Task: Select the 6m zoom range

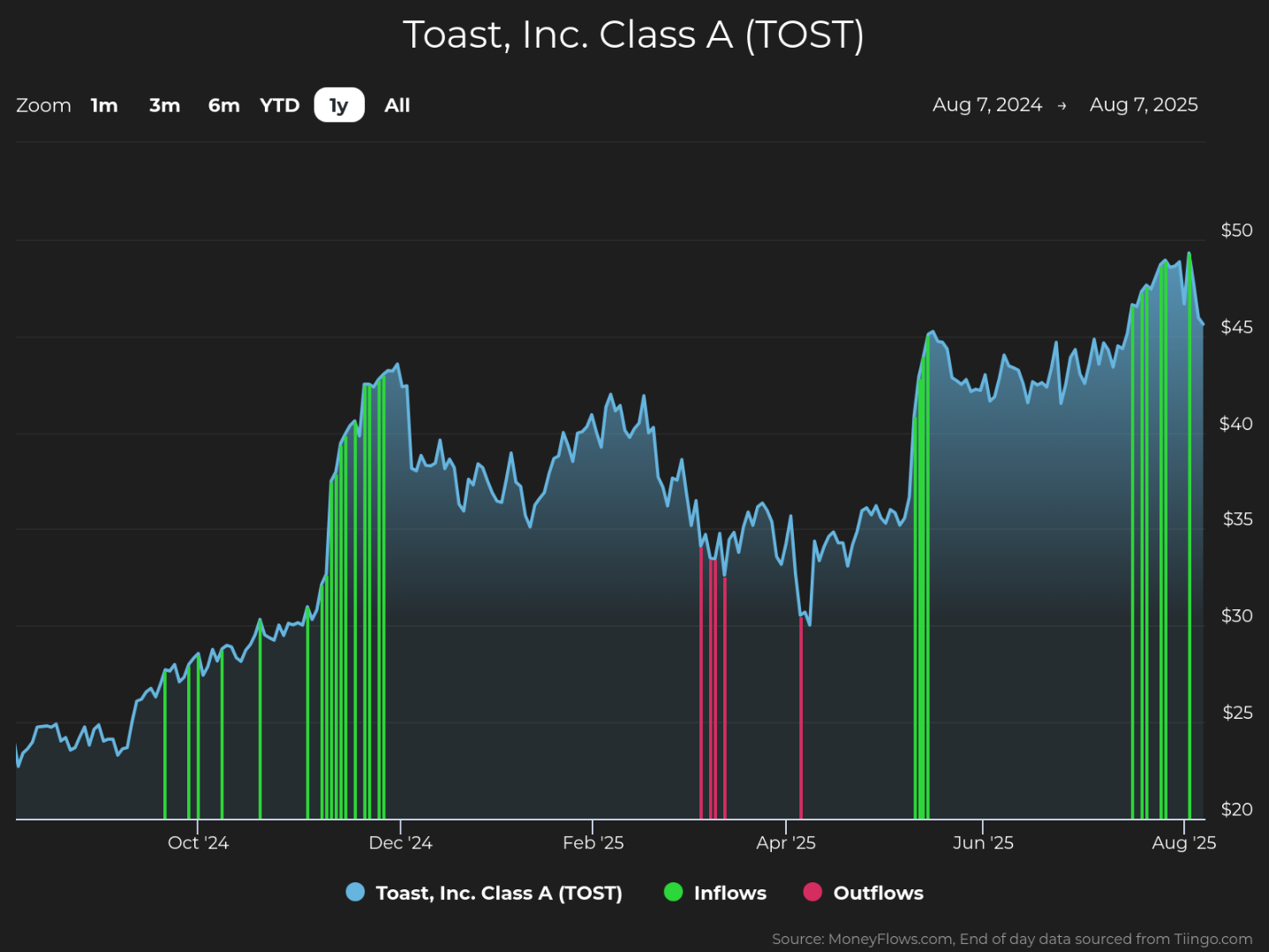Action: pos(223,105)
